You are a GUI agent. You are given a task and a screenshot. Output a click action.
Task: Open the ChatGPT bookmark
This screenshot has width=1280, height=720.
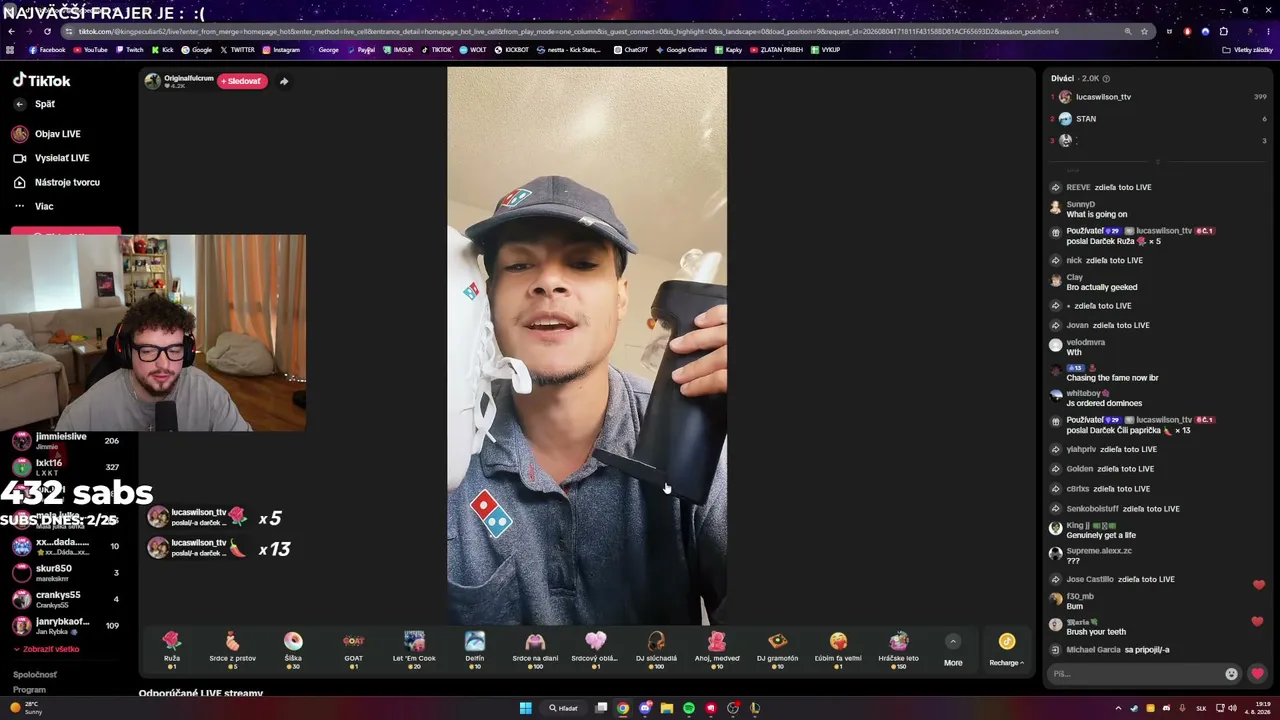tap(631, 50)
